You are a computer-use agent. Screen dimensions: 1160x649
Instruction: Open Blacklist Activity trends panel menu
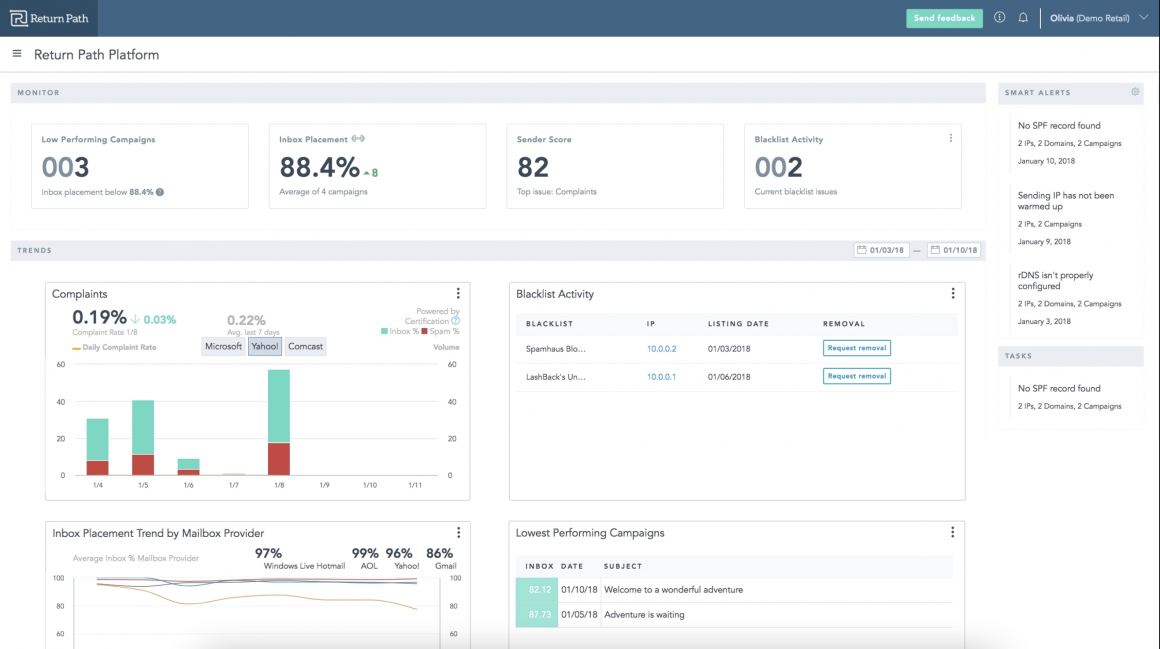(x=952, y=294)
